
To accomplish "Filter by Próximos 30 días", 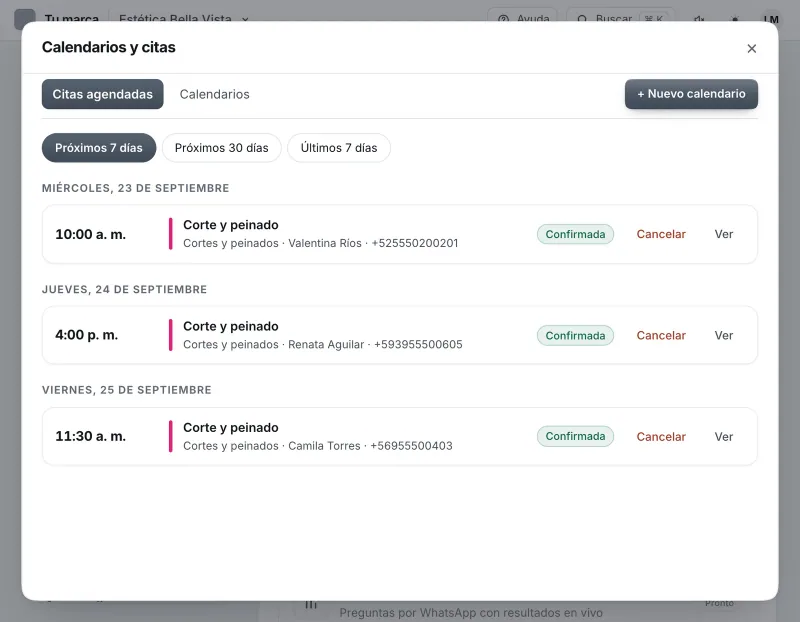I will pyautogui.click(x=221, y=148).
